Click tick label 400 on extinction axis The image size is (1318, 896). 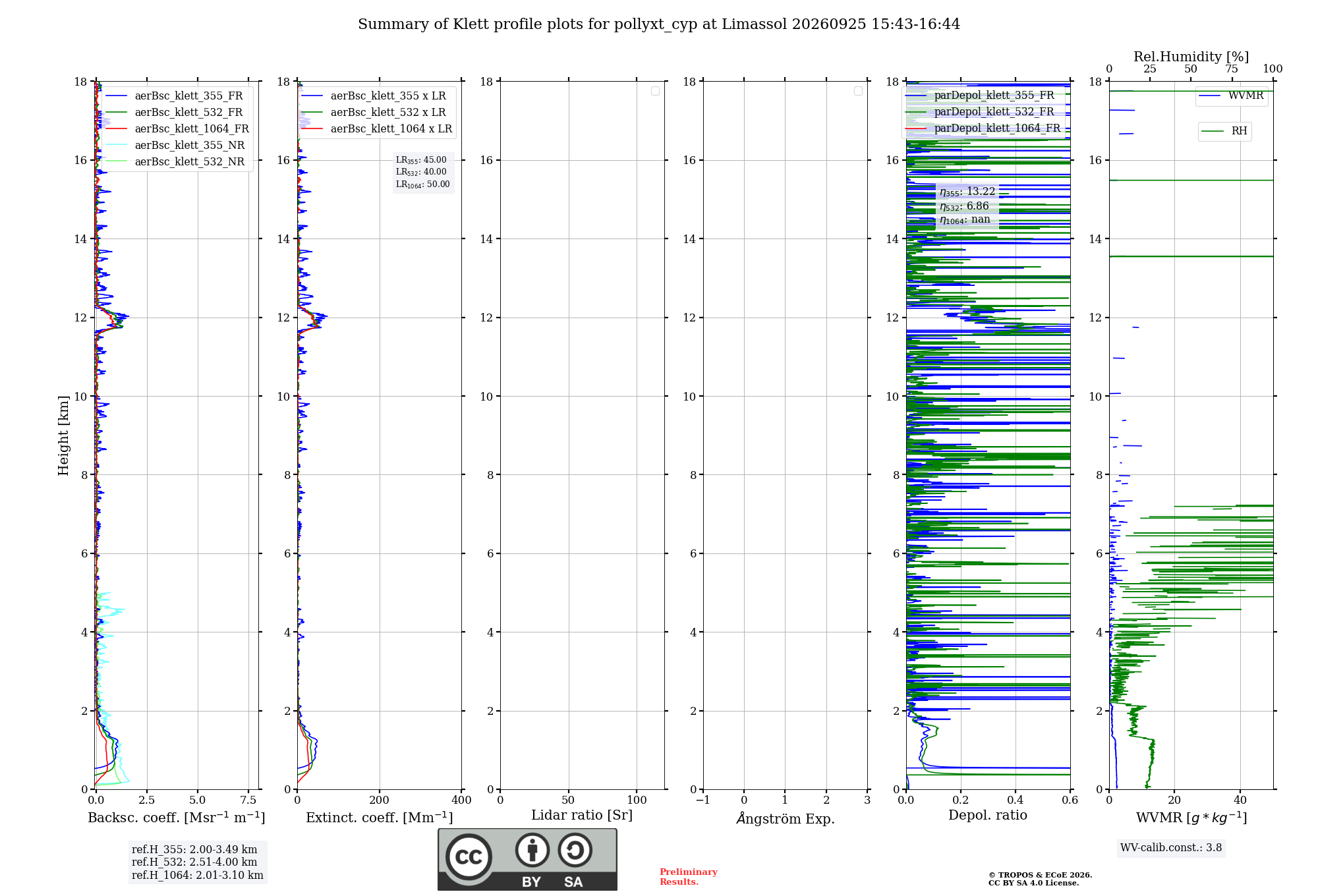click(461, 800)
